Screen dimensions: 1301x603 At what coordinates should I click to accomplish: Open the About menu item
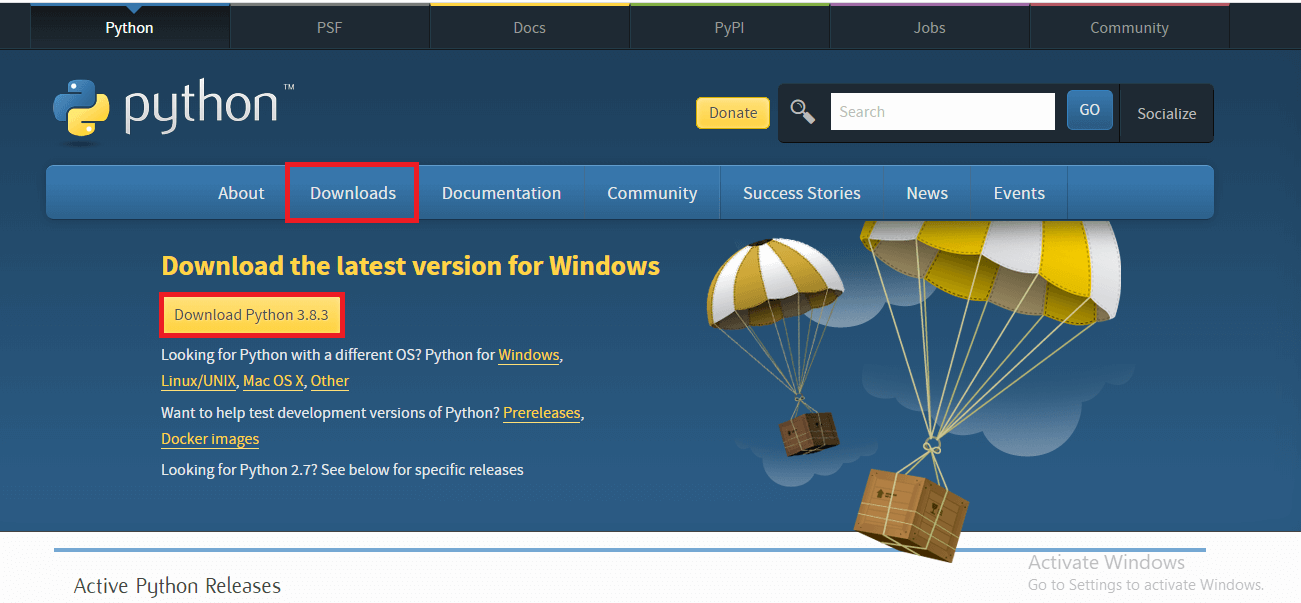[241, 193]
